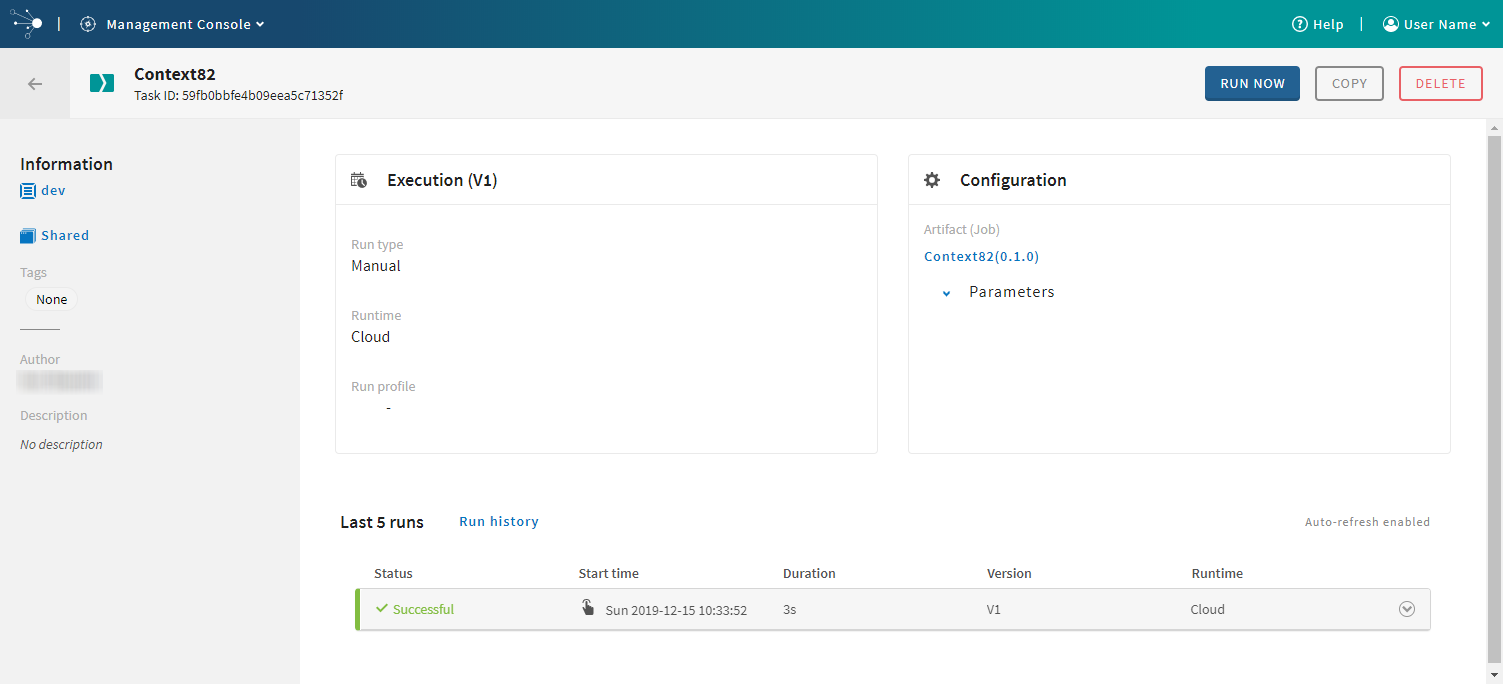Open the Run history link

(x=499, y=522)
